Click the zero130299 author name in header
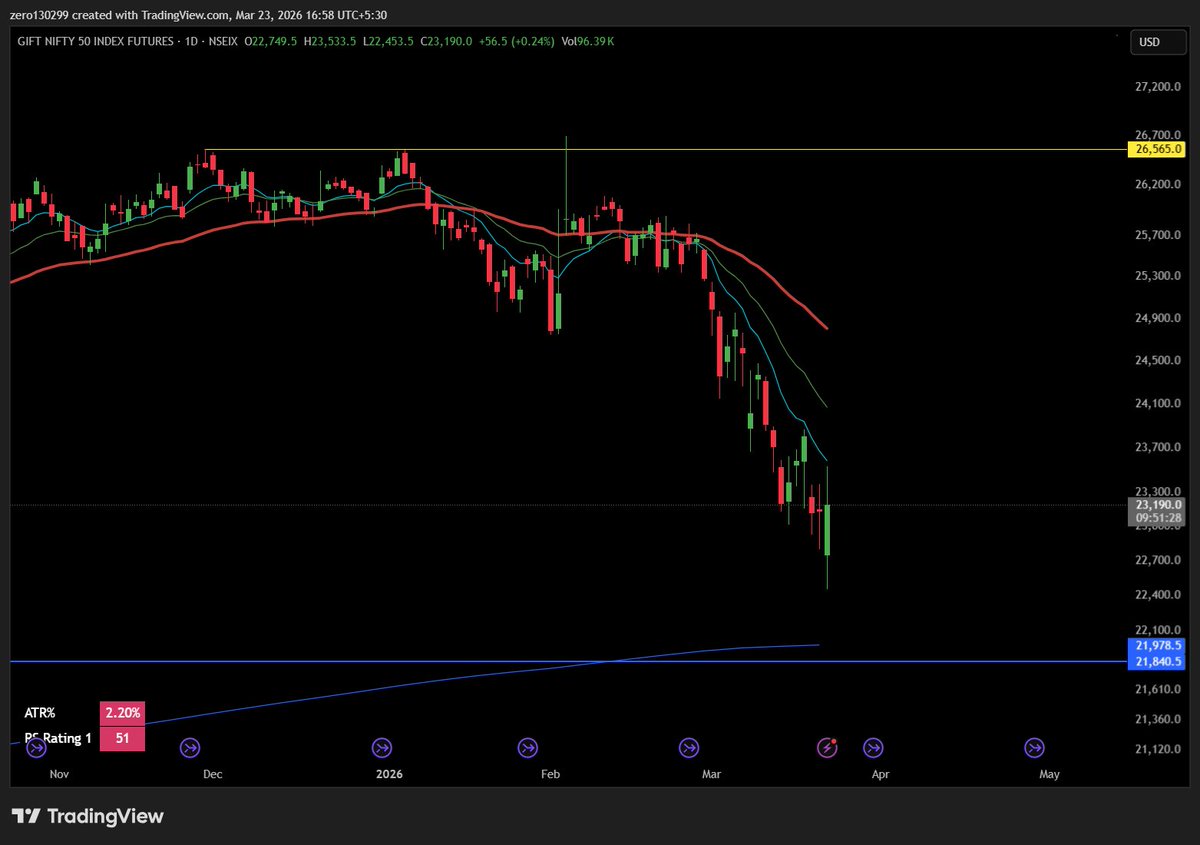Viewport: 1200px width, 845px height. coord(39,14)
